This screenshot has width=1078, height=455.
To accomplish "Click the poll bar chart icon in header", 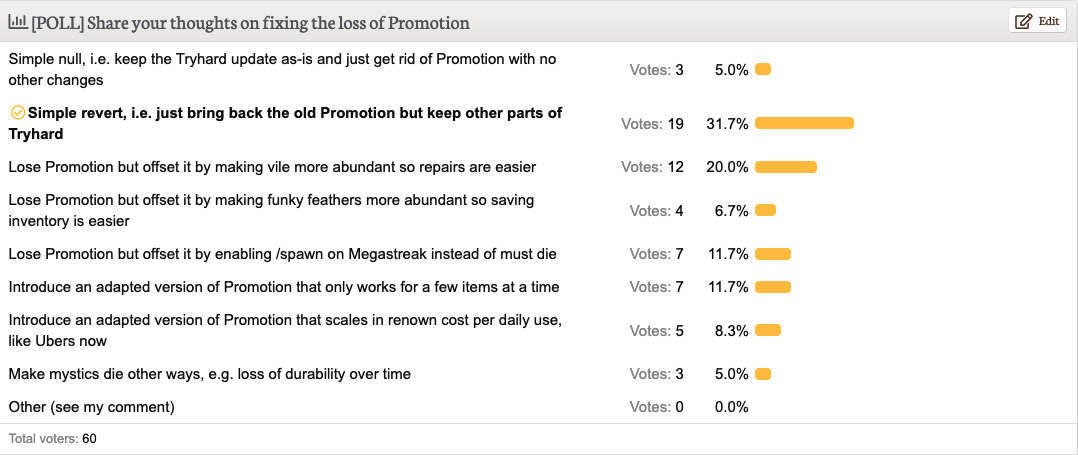I will (x=17, y=22).
